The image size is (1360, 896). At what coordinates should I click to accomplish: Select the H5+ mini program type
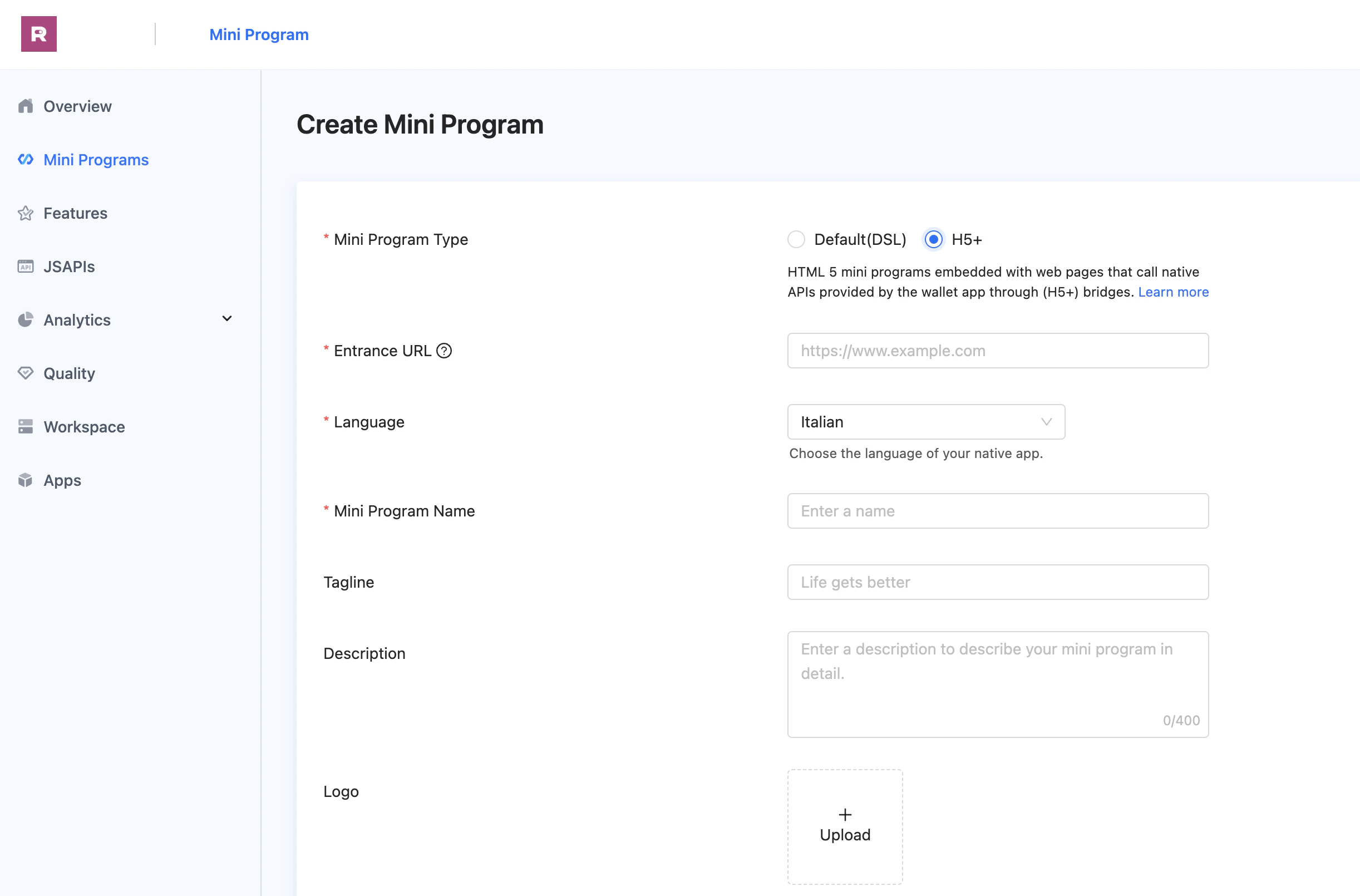[933, 239]
